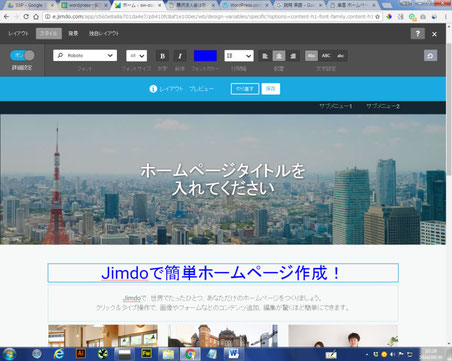Select the normal case 'Abc' text option
The height and width of the screenshot is (361, 452).
tap(311, 56)
